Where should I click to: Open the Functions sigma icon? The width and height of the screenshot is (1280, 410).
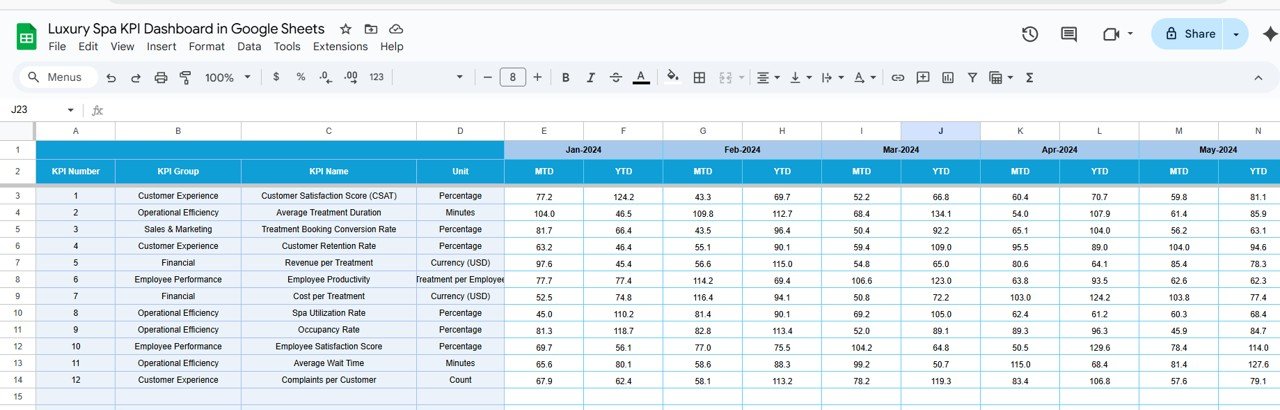tap(1030, 77)
